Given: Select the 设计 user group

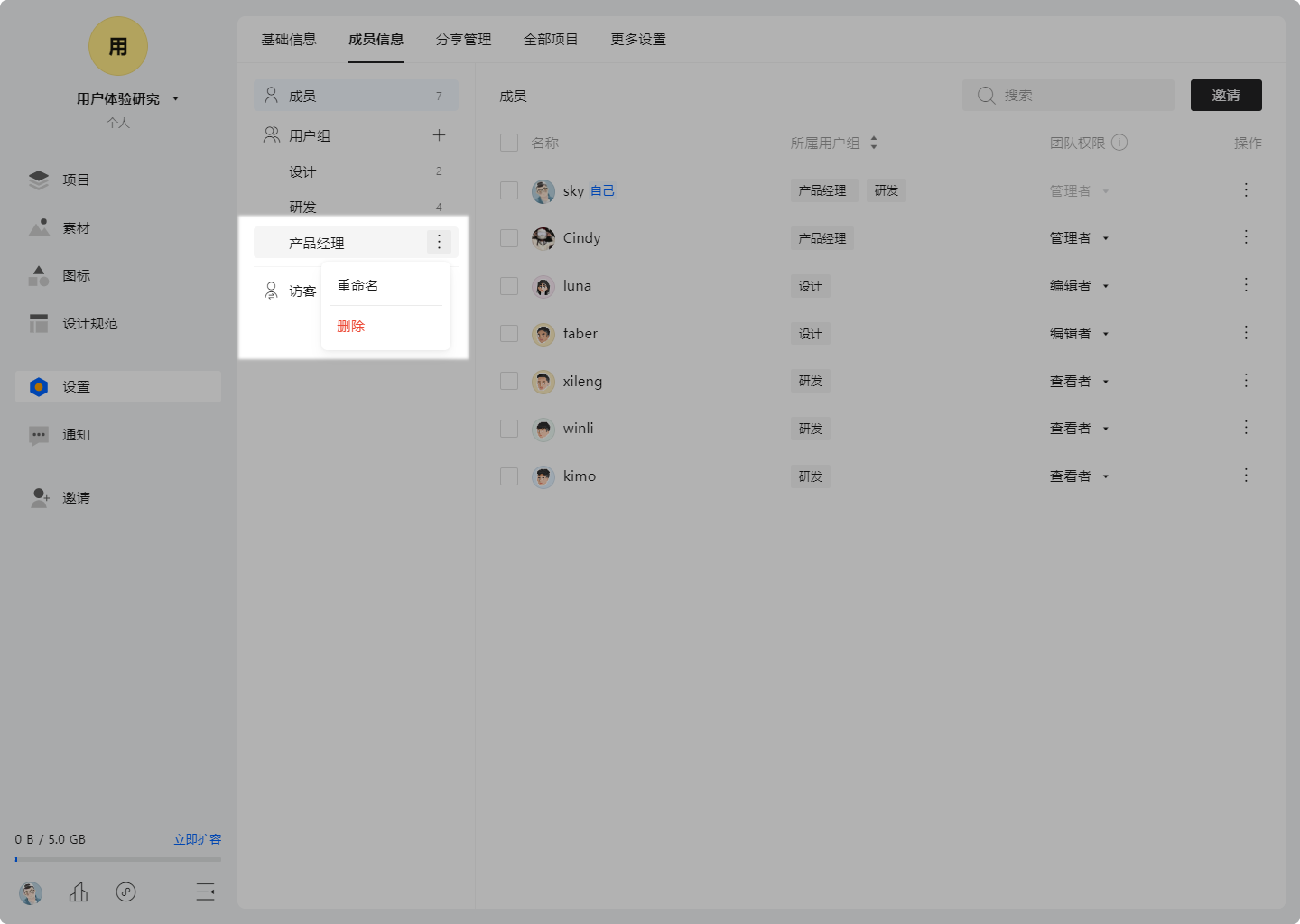Looking at the screenshot, I should (356, 171).
